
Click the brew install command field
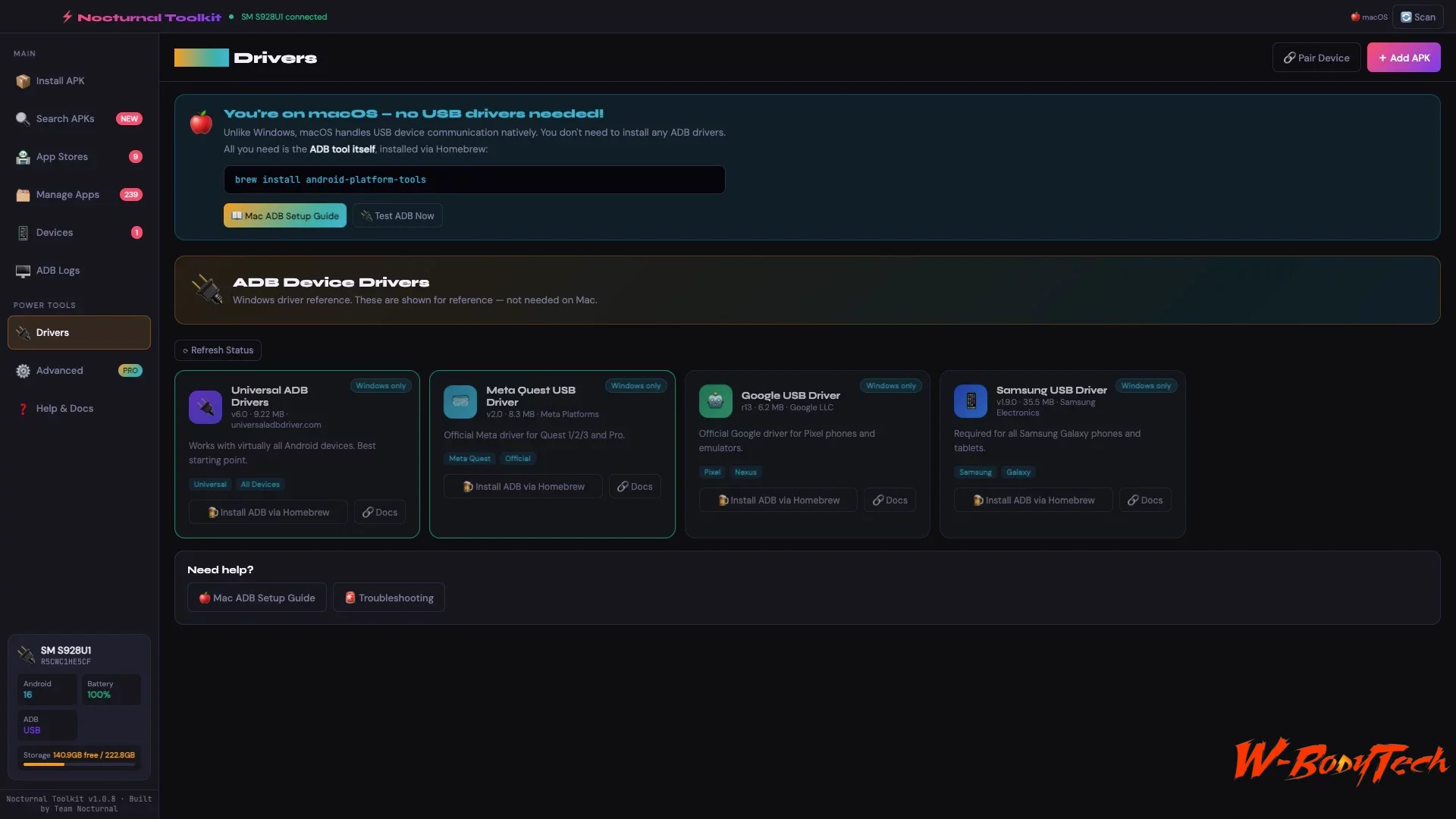coord(475,180)
